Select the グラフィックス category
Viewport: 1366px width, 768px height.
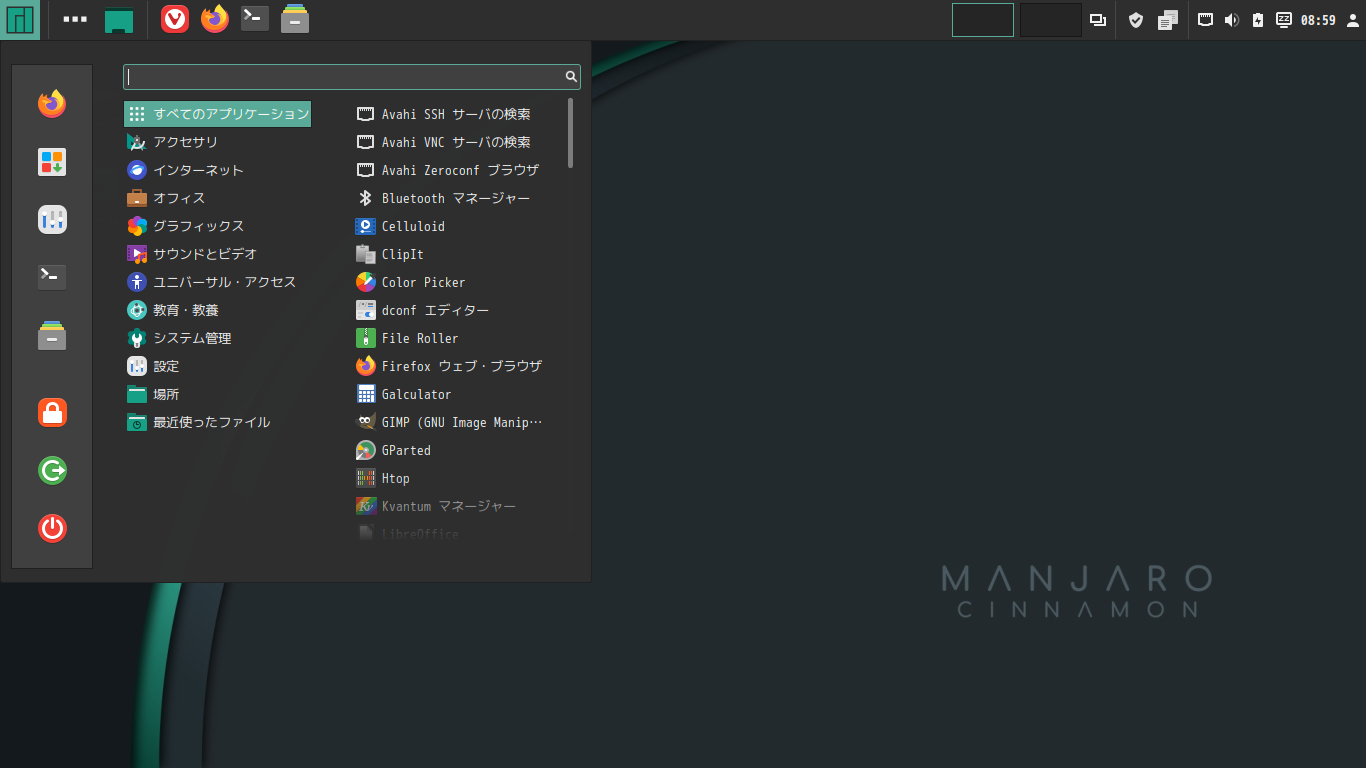(217, 226)
